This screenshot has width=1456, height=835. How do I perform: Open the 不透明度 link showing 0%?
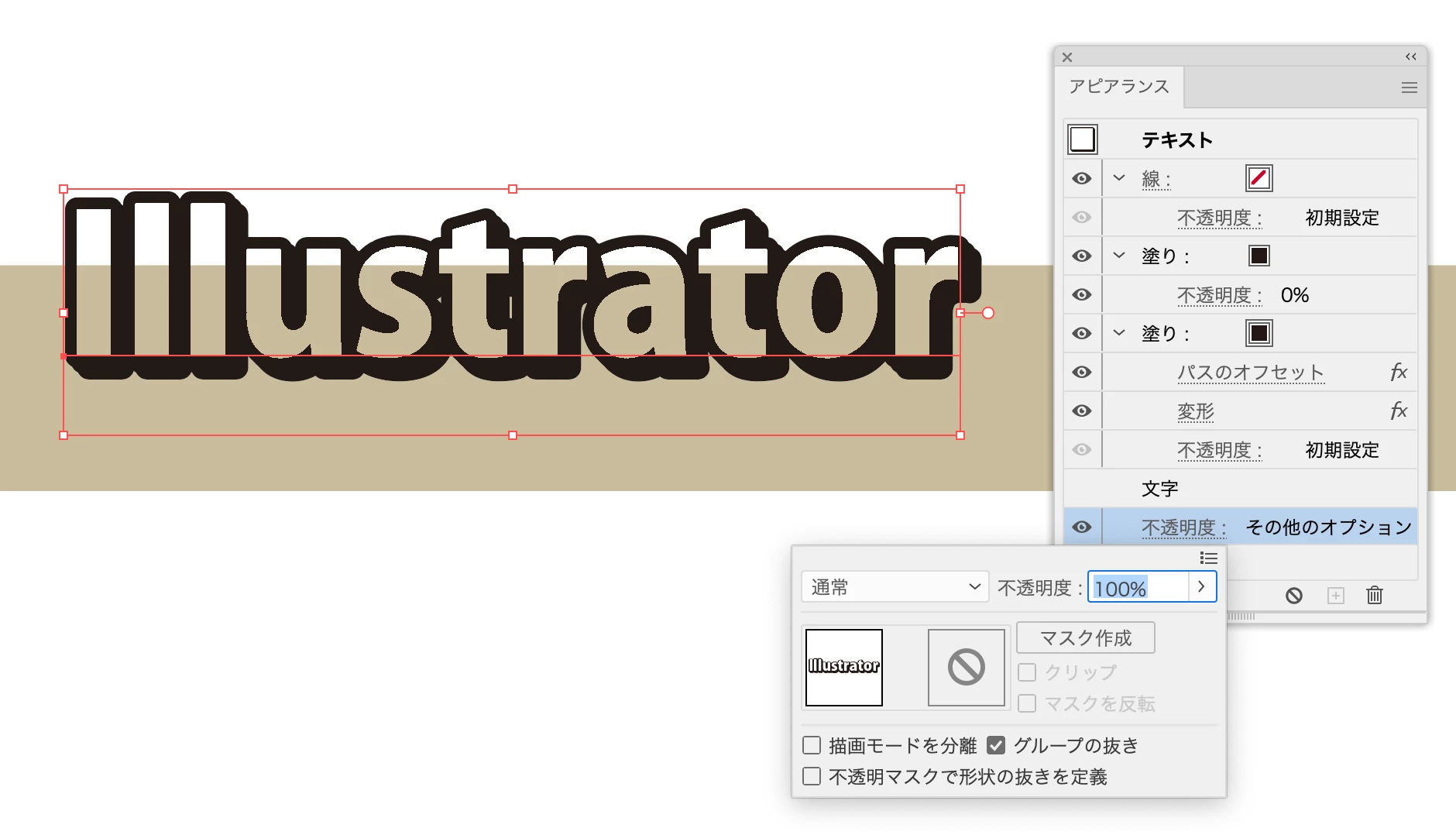[x=1220, y=295]
